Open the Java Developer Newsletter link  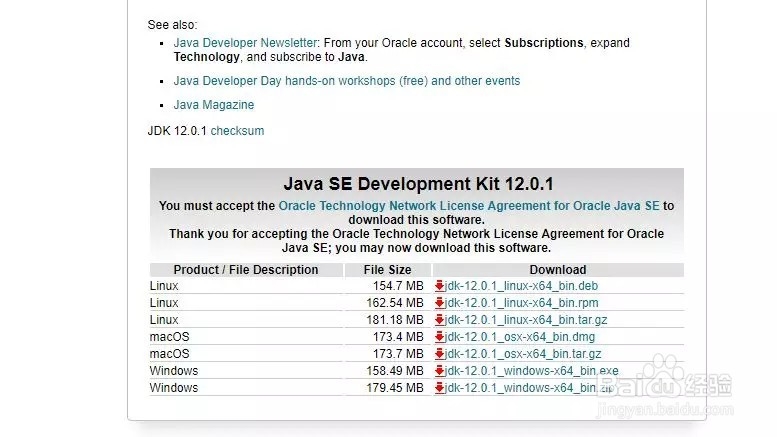point(245,43)
